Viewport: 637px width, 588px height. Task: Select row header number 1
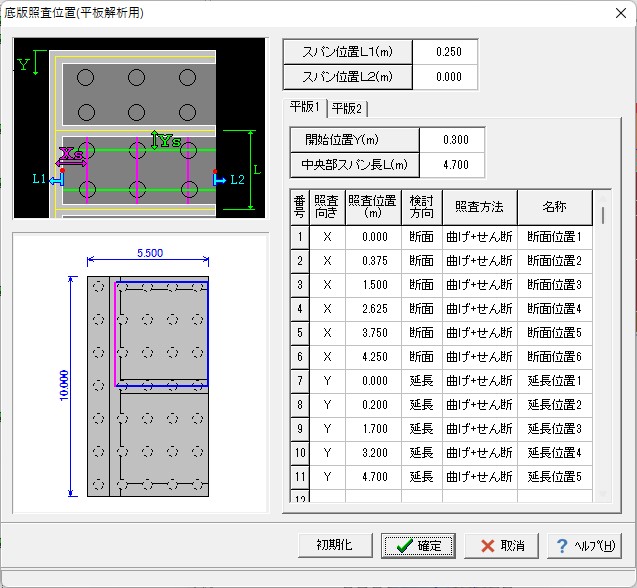pos(300,237)
